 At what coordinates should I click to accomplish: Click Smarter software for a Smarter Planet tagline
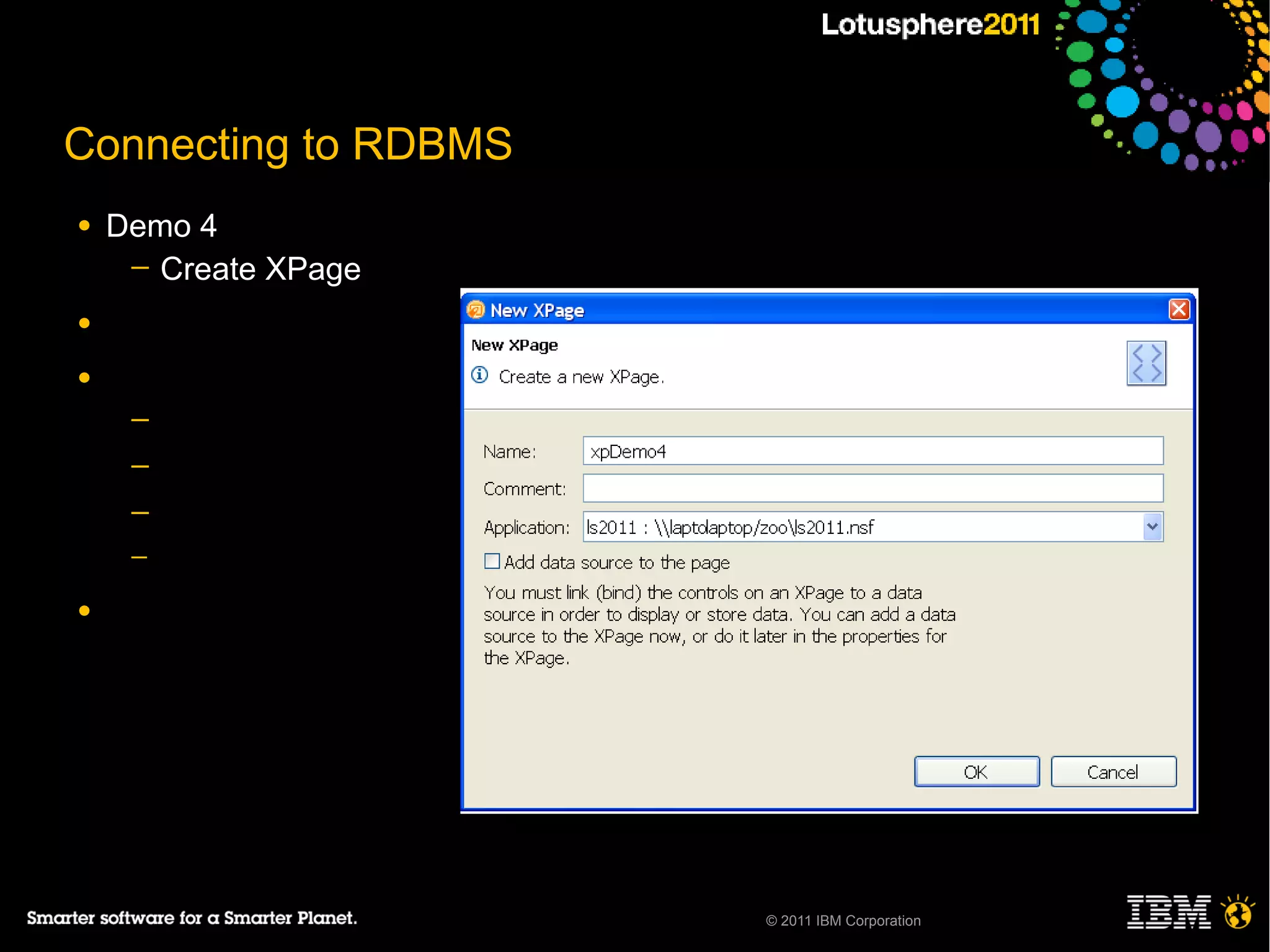pyautogui.click(x=192, y=918)
